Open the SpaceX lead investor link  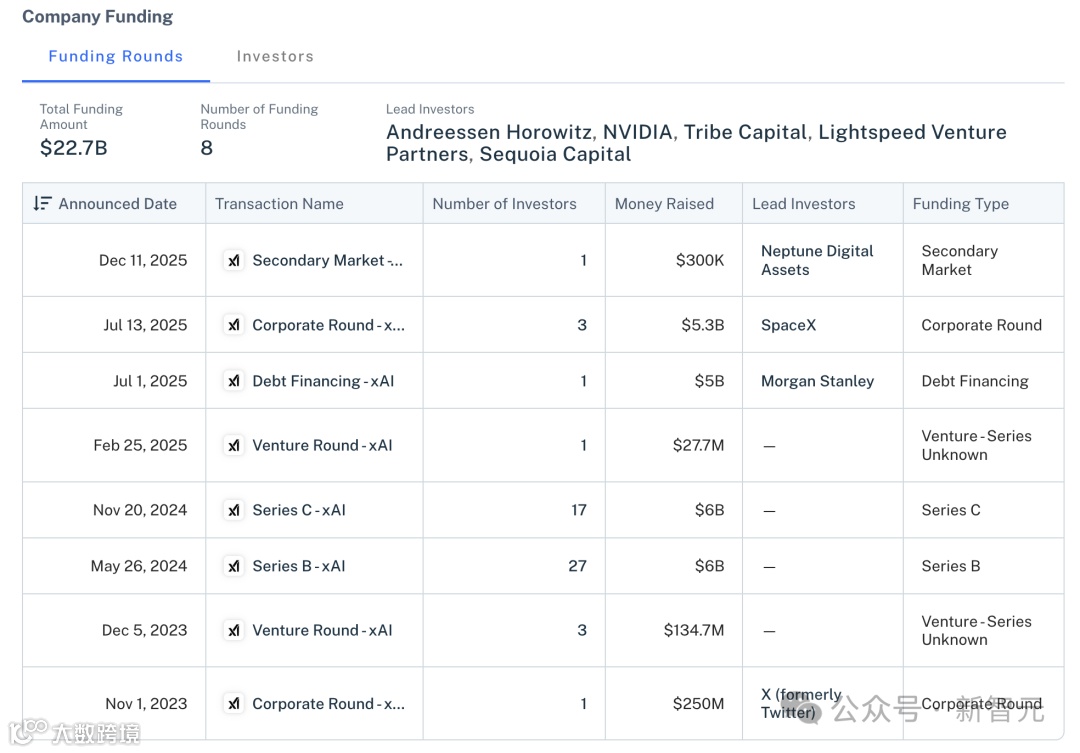point(789,325)
